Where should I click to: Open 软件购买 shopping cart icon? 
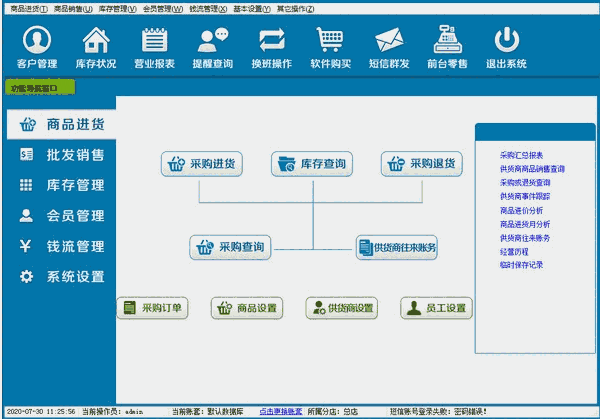click(330, 47)
